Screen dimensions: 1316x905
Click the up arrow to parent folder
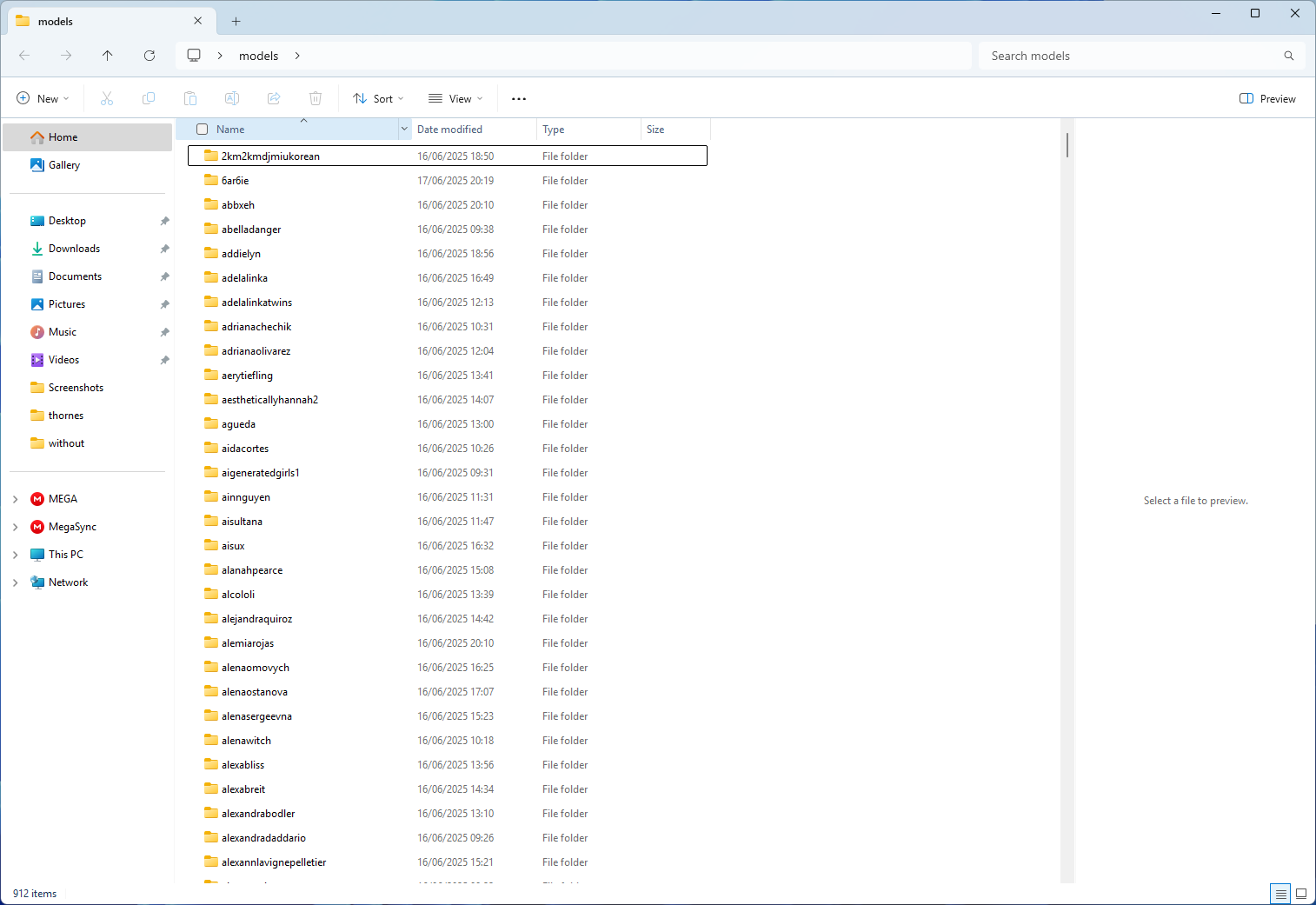108,55
